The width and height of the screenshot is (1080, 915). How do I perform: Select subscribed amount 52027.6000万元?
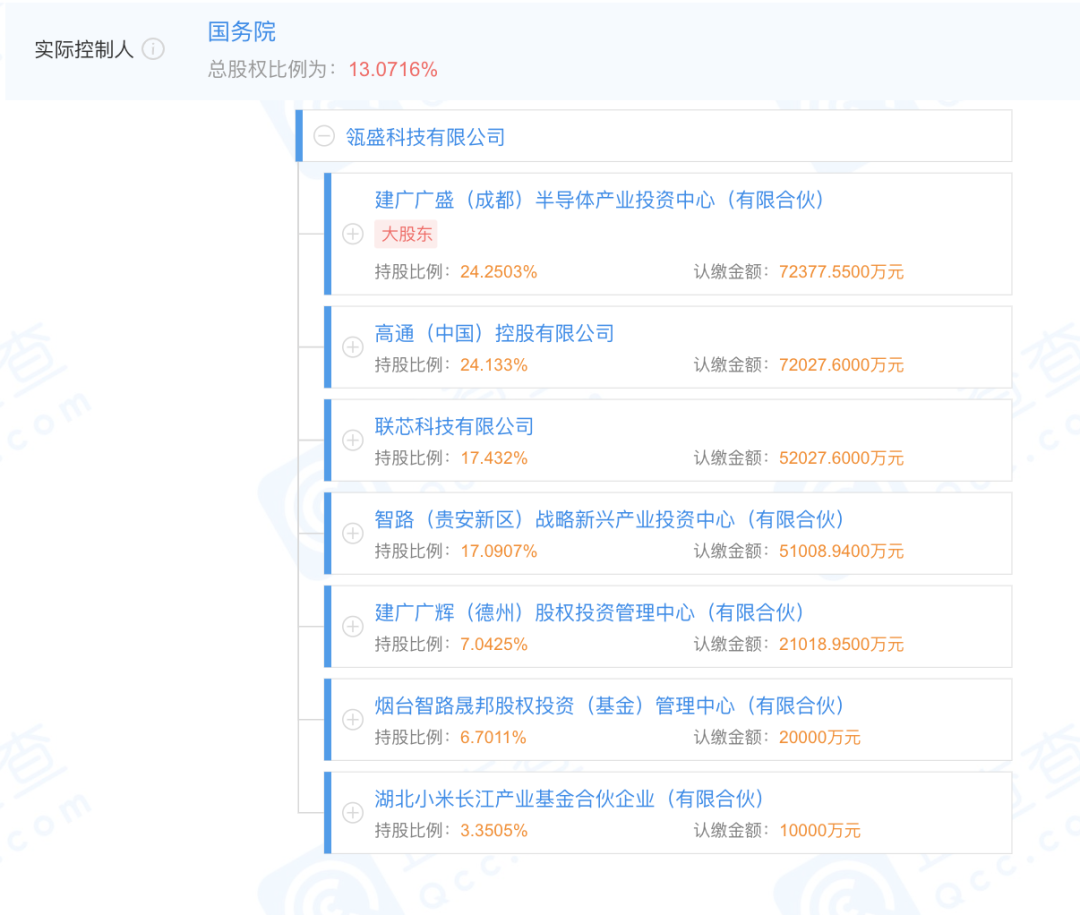click(841, 458)
